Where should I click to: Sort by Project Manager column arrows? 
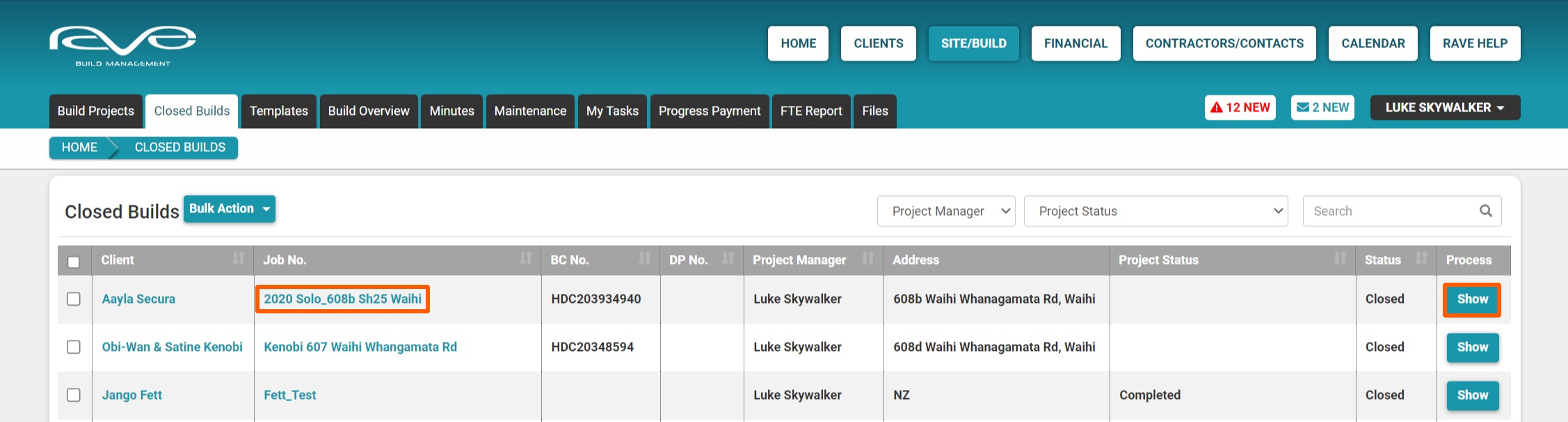tap(867, 259)
